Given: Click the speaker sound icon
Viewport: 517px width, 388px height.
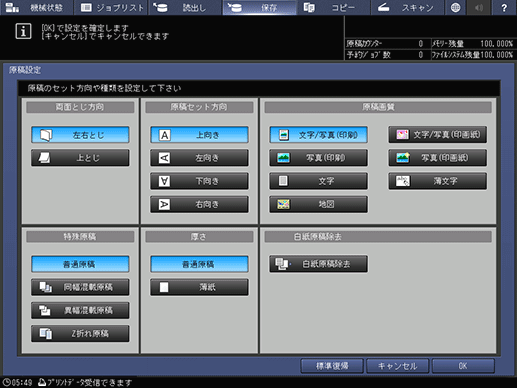Looking at the screenshot, I should tap(479, 7).
